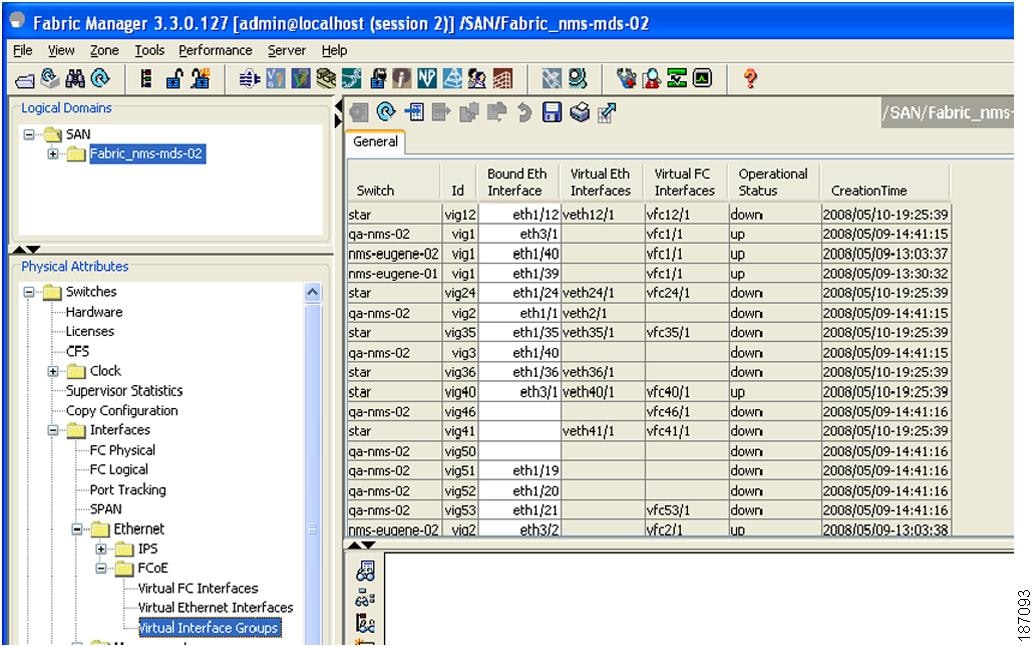
Task: Select Virtual Ethernet Interfaces under FCoE
Action: [215, 607]
